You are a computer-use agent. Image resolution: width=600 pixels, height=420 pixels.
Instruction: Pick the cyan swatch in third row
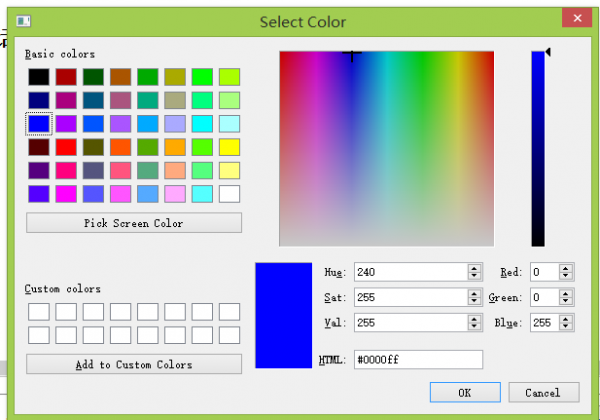pos(202,124)
